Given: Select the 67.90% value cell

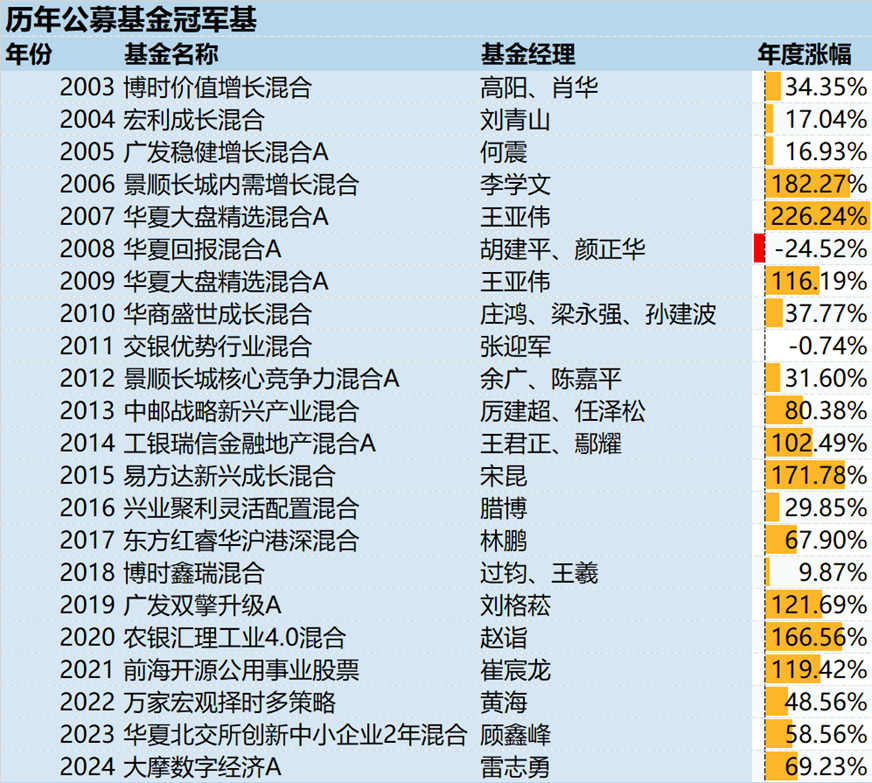Looking at the screenshot, I should [826, 540].
